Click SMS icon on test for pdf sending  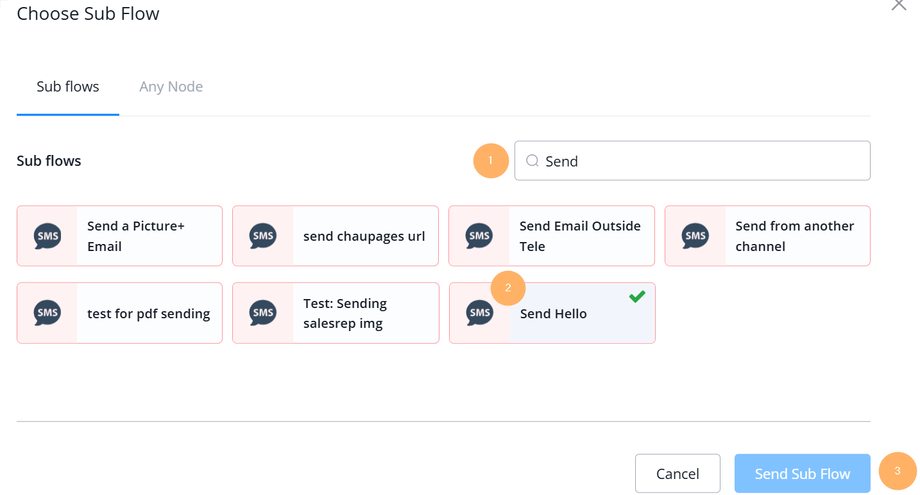point(47,313)
